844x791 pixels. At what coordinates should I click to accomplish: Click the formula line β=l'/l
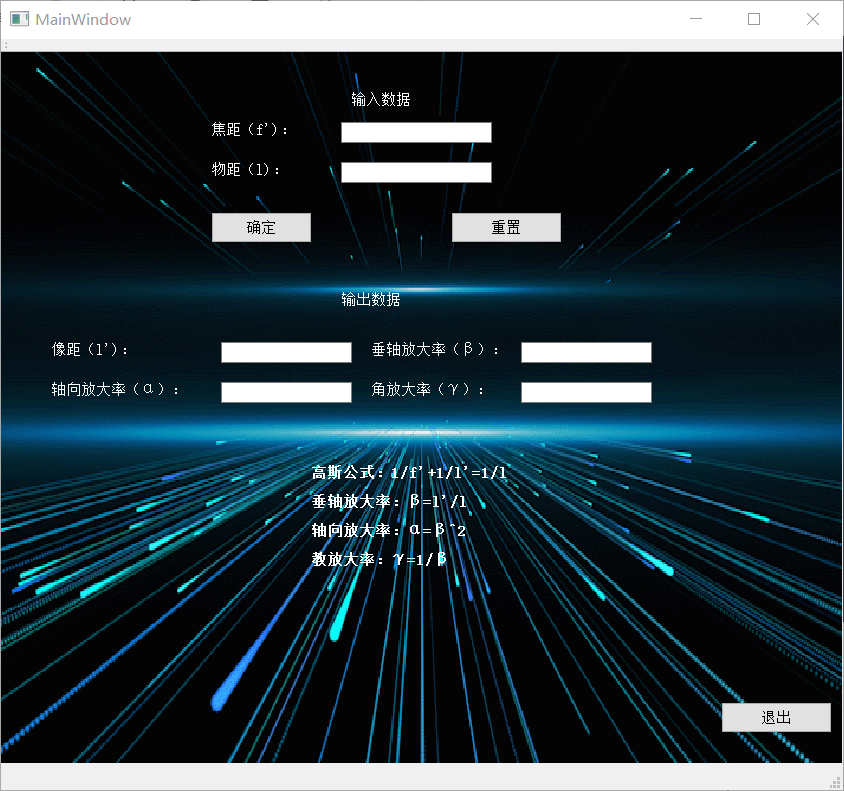[x=389, y=502]
